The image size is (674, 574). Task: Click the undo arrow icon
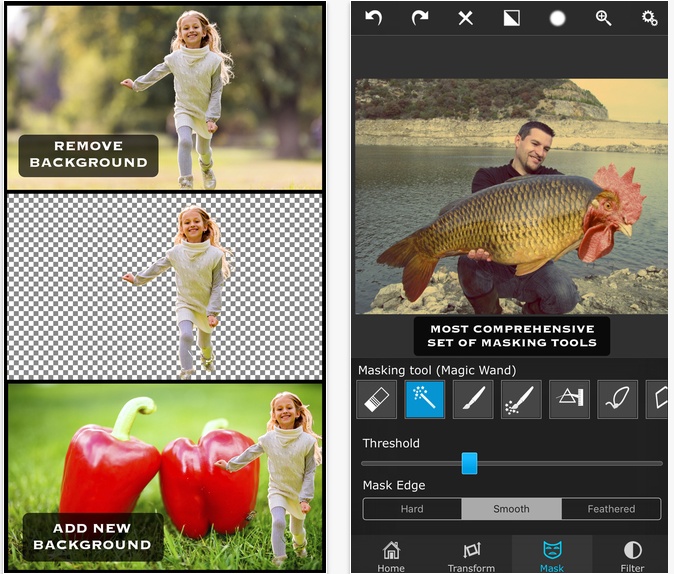[x=374, y=18]
